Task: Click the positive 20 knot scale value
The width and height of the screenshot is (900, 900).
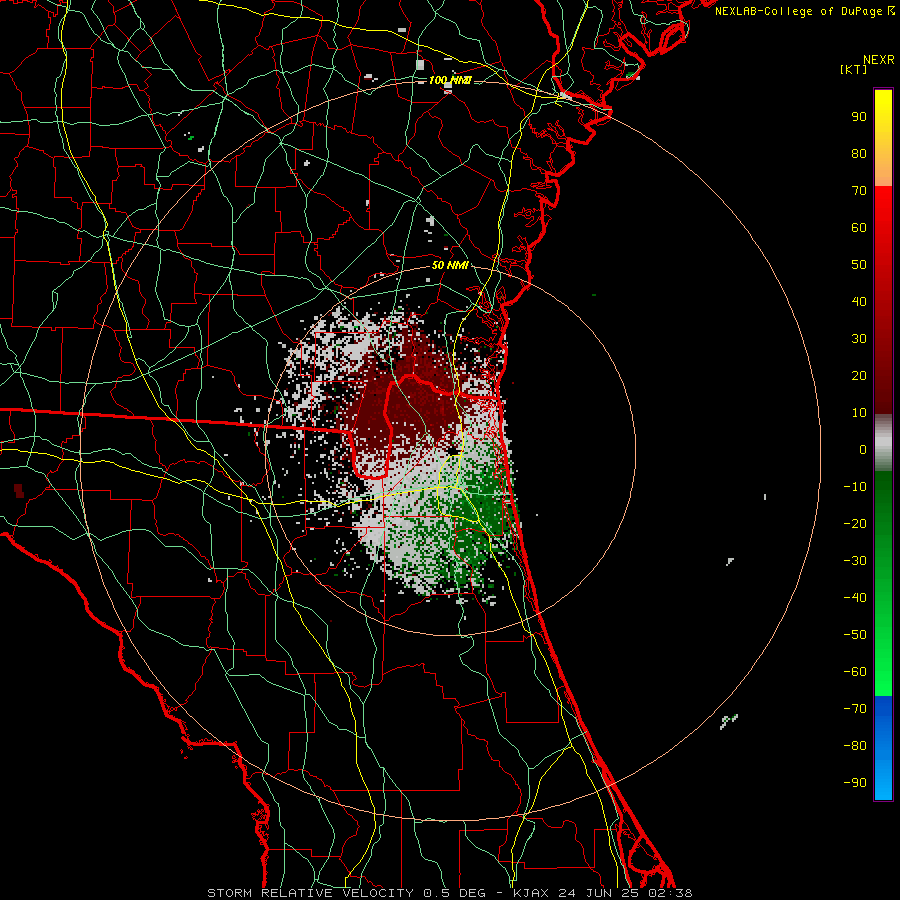Action: [859, 375]
